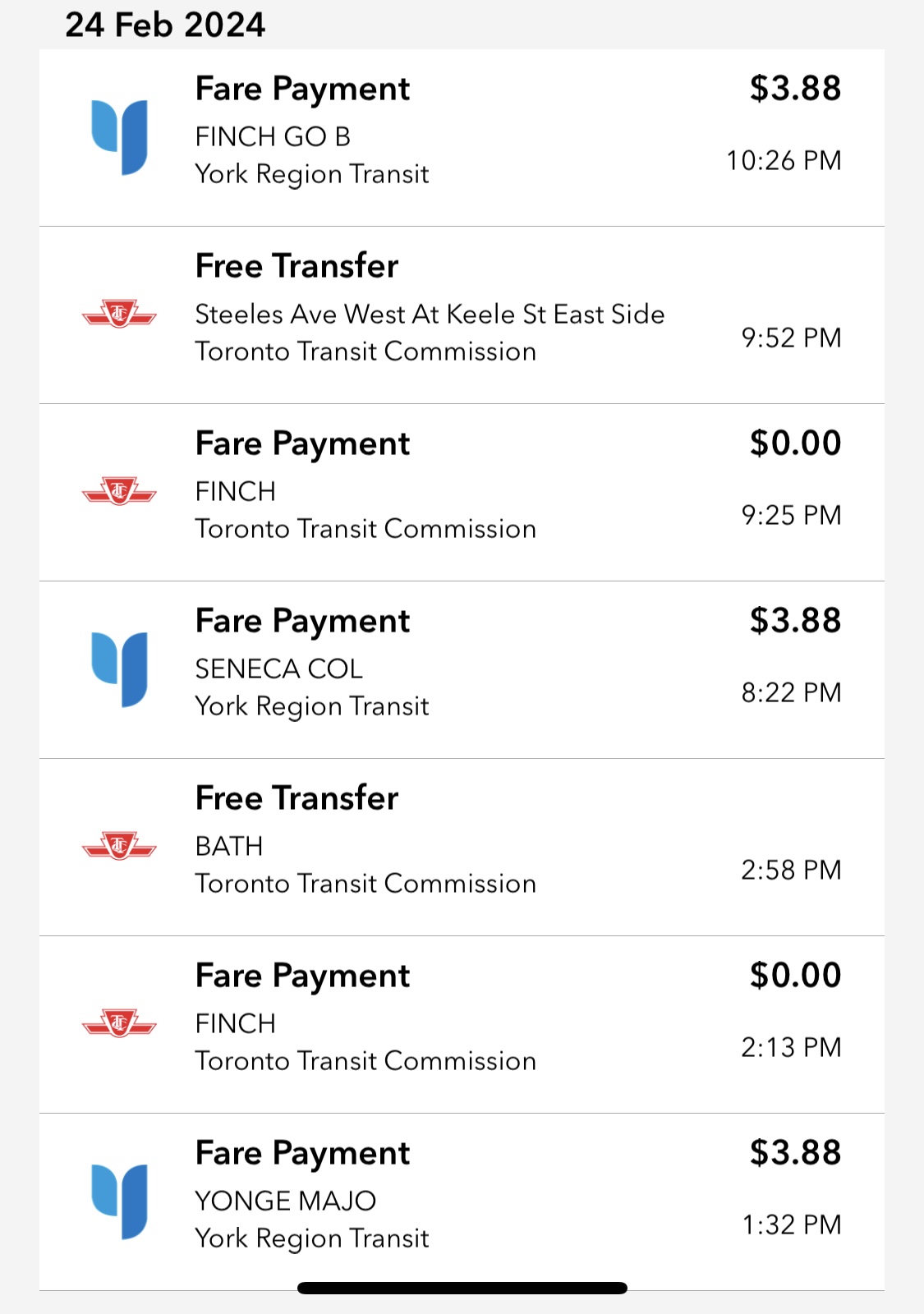
Task: Select the 2:58 PM transfer timestamp
Action: click(x=791, y=870)
